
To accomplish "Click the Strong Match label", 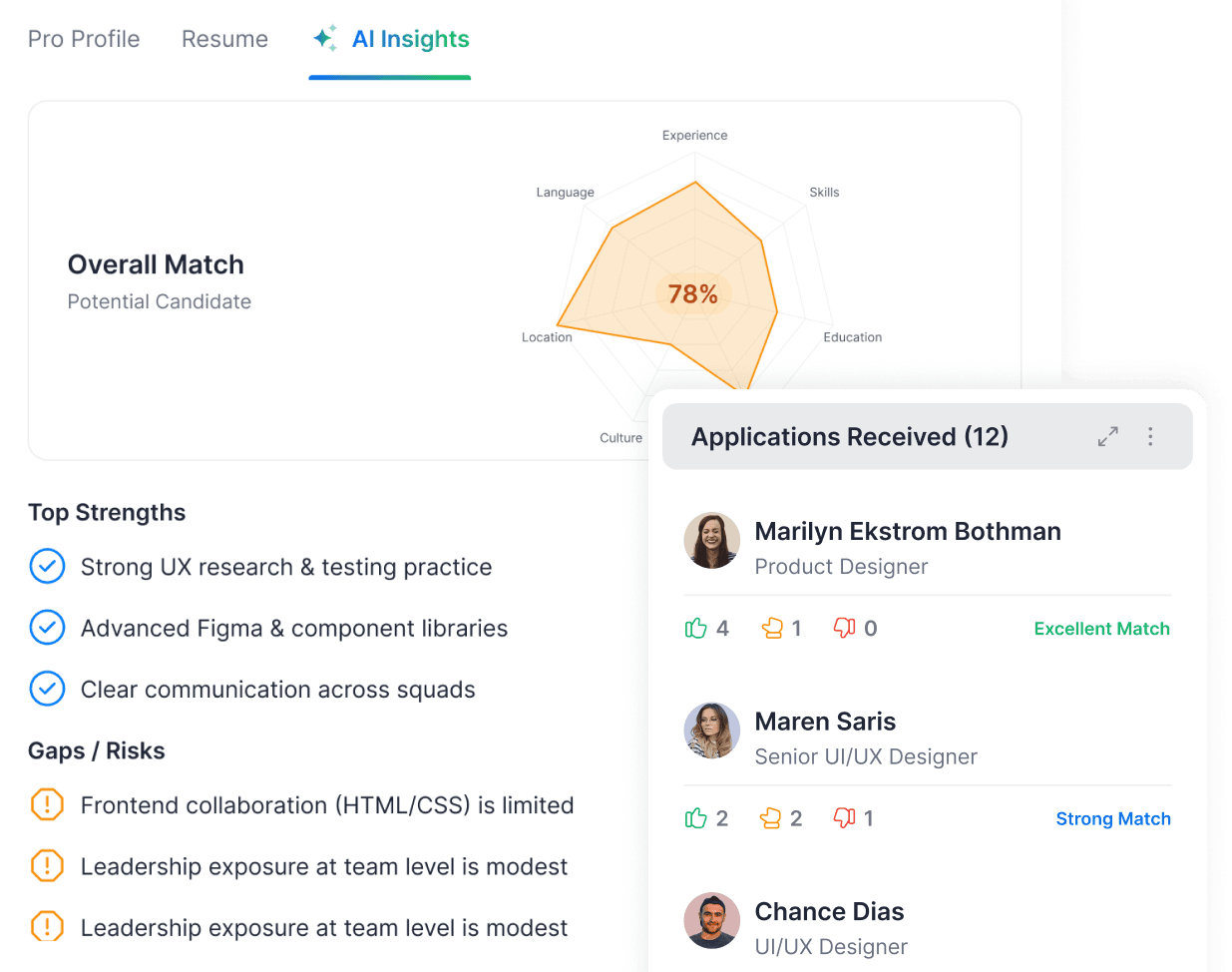I will pos(1113,818).
